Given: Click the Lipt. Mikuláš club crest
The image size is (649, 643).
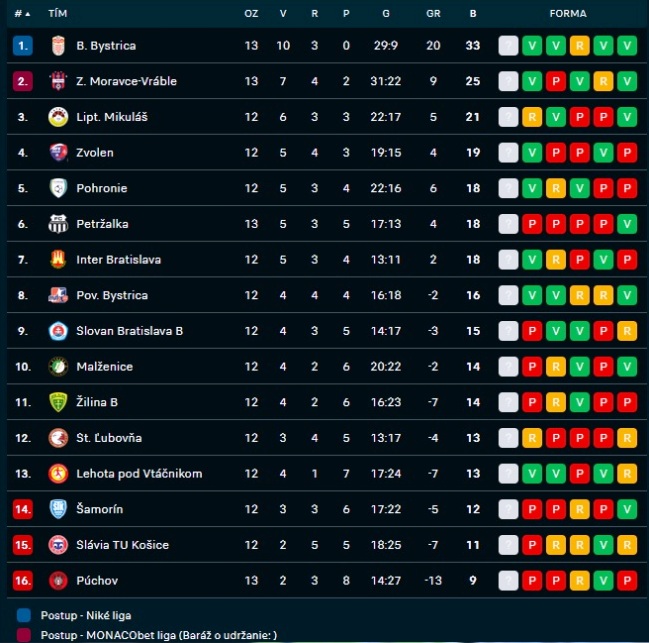Looking at the screenshot, I should point(58,117).
